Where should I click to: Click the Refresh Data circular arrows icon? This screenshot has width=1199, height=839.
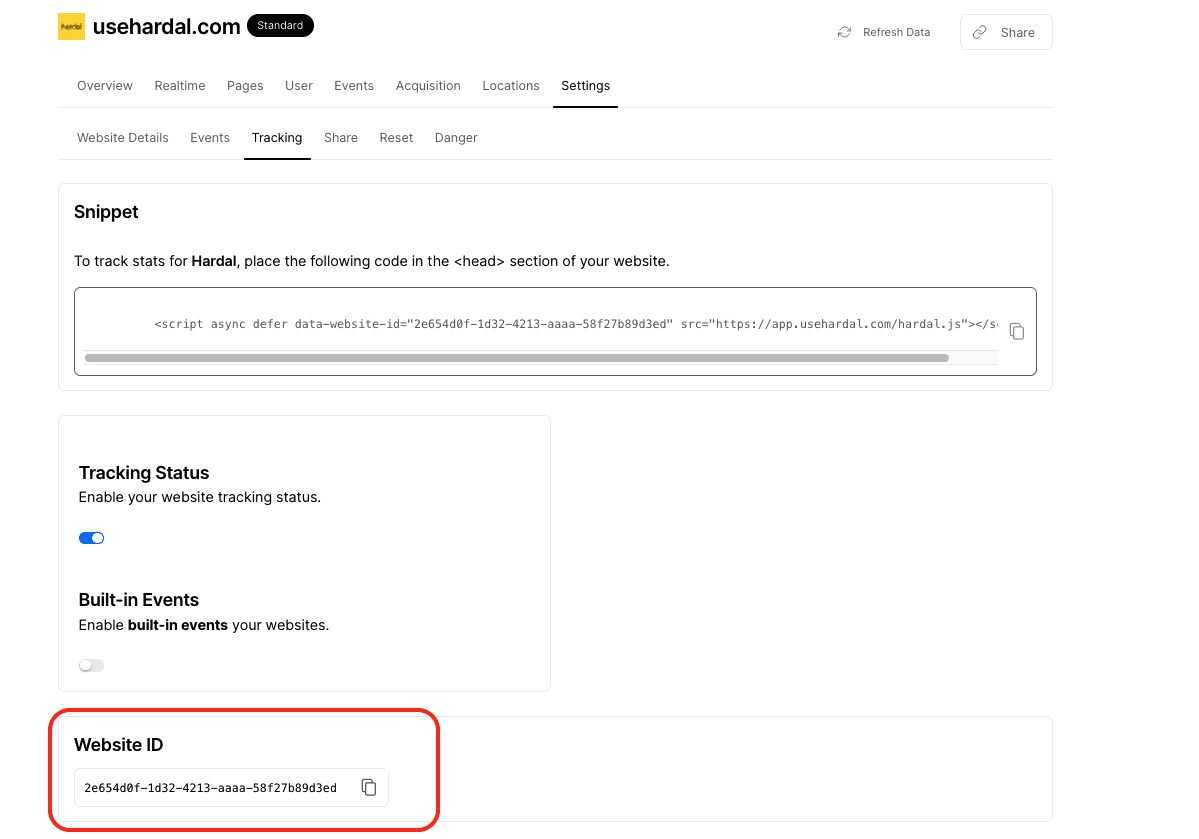(844, 32)
